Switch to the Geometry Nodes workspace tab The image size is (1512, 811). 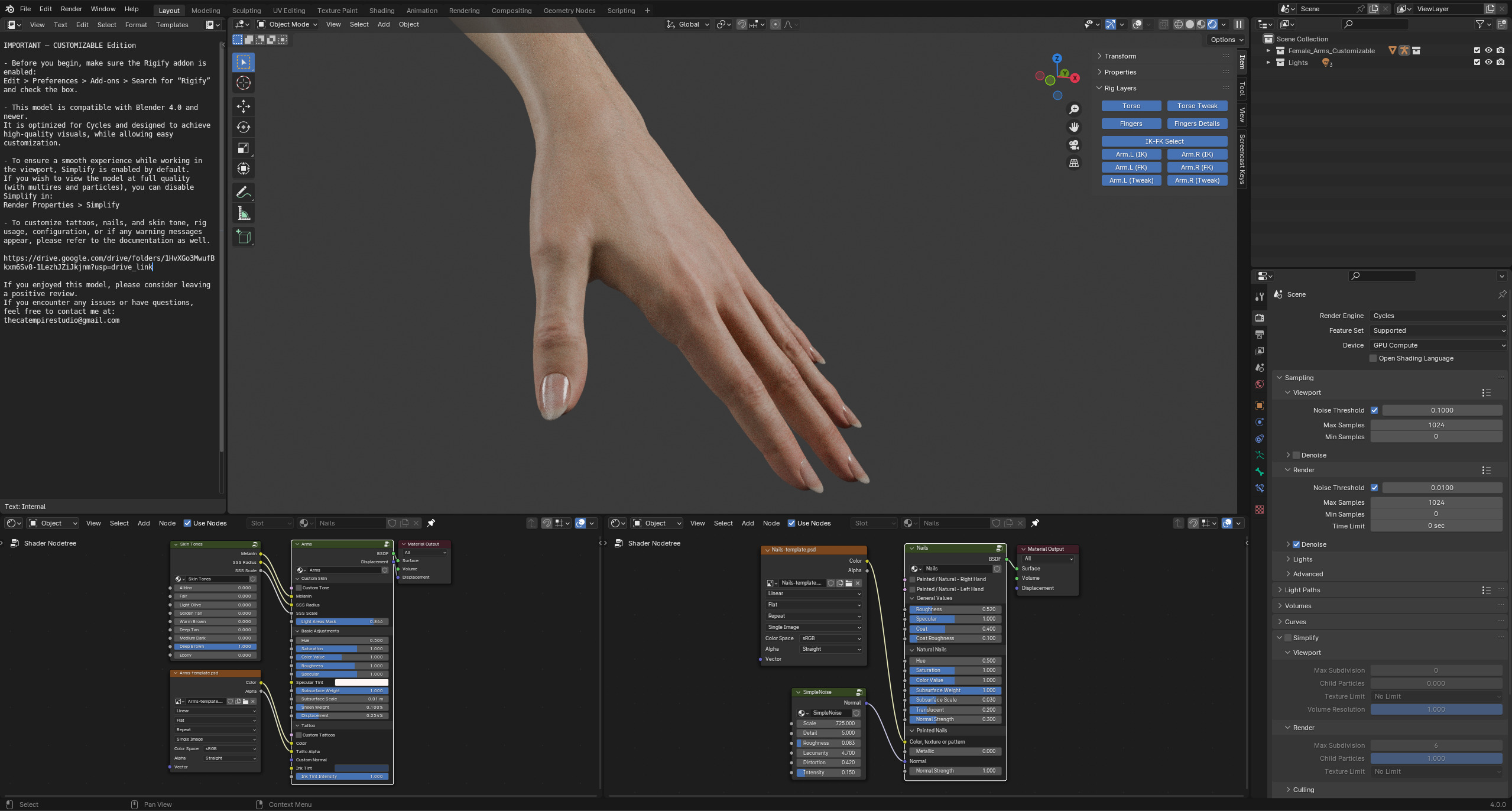coord(569,11)
